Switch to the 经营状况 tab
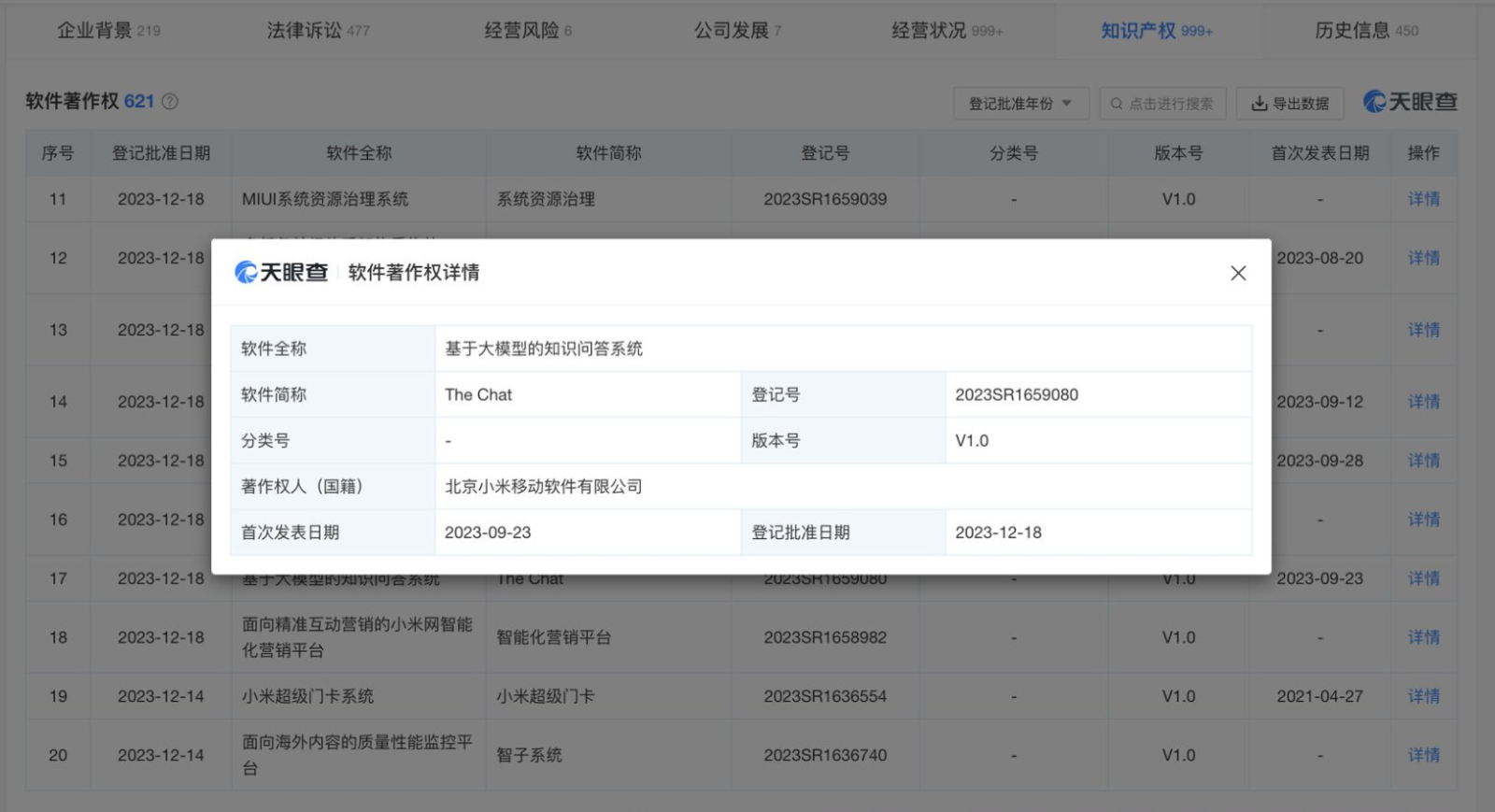 pos(947,31)
